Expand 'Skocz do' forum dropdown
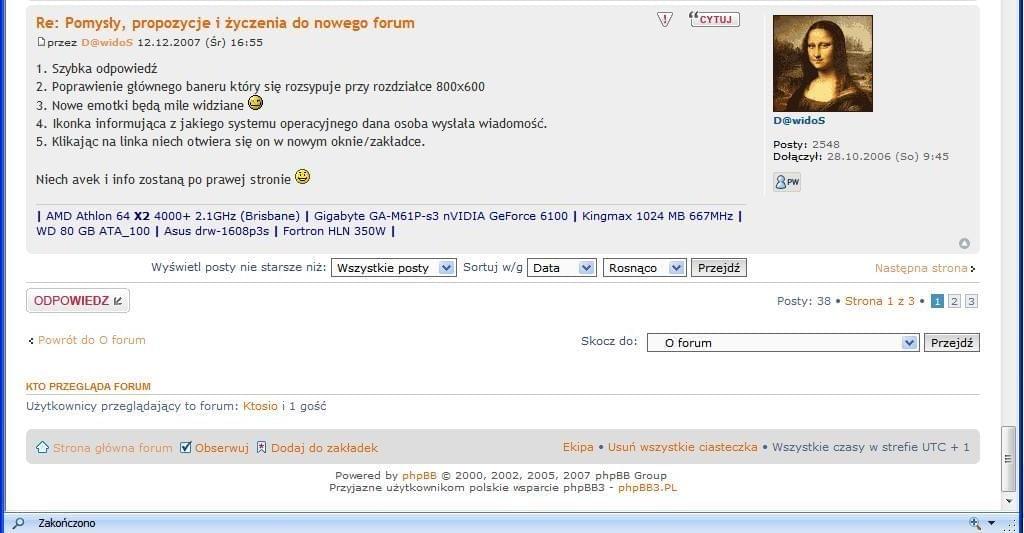 tap(783, 343)
